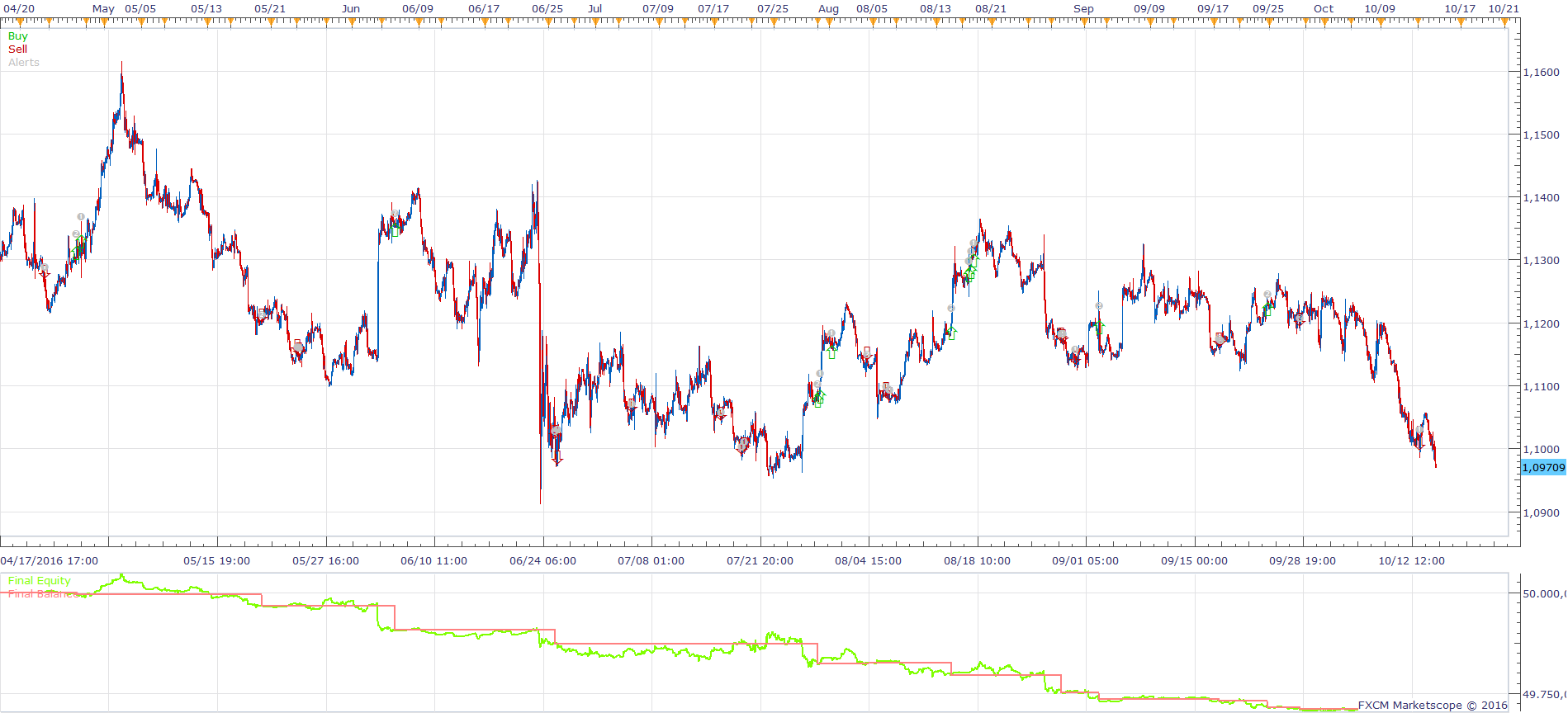Click the '08/21' date label
The height and width of the screenshot is (713, 1568).
pyautogui.click(x=991, y=9)
